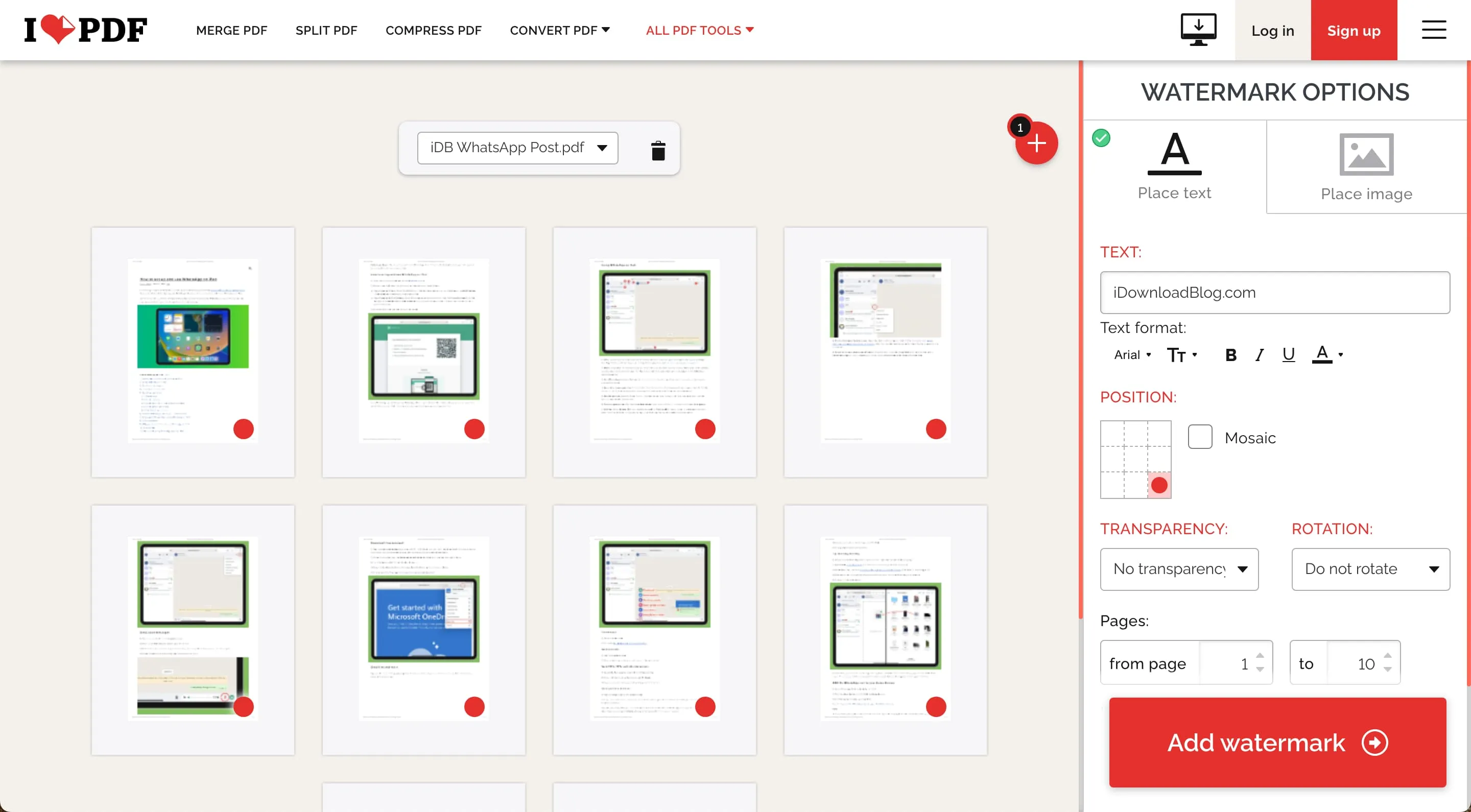Select the Place text option

coord(1174,166)
